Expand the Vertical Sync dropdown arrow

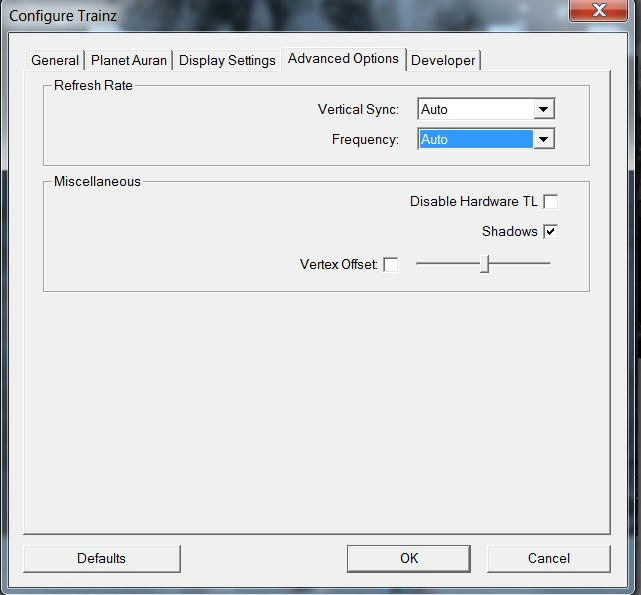click(x=543, y=109)
